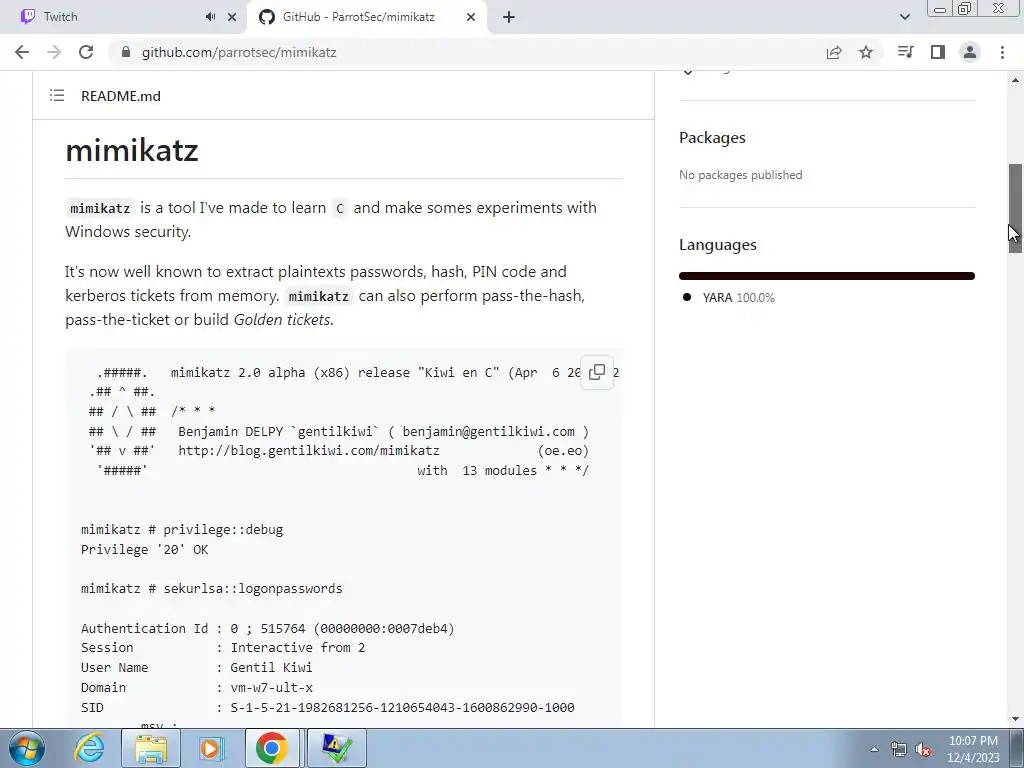Go back to the previous page
Screen dimensions: 1024x768
(x=22, y=52)
